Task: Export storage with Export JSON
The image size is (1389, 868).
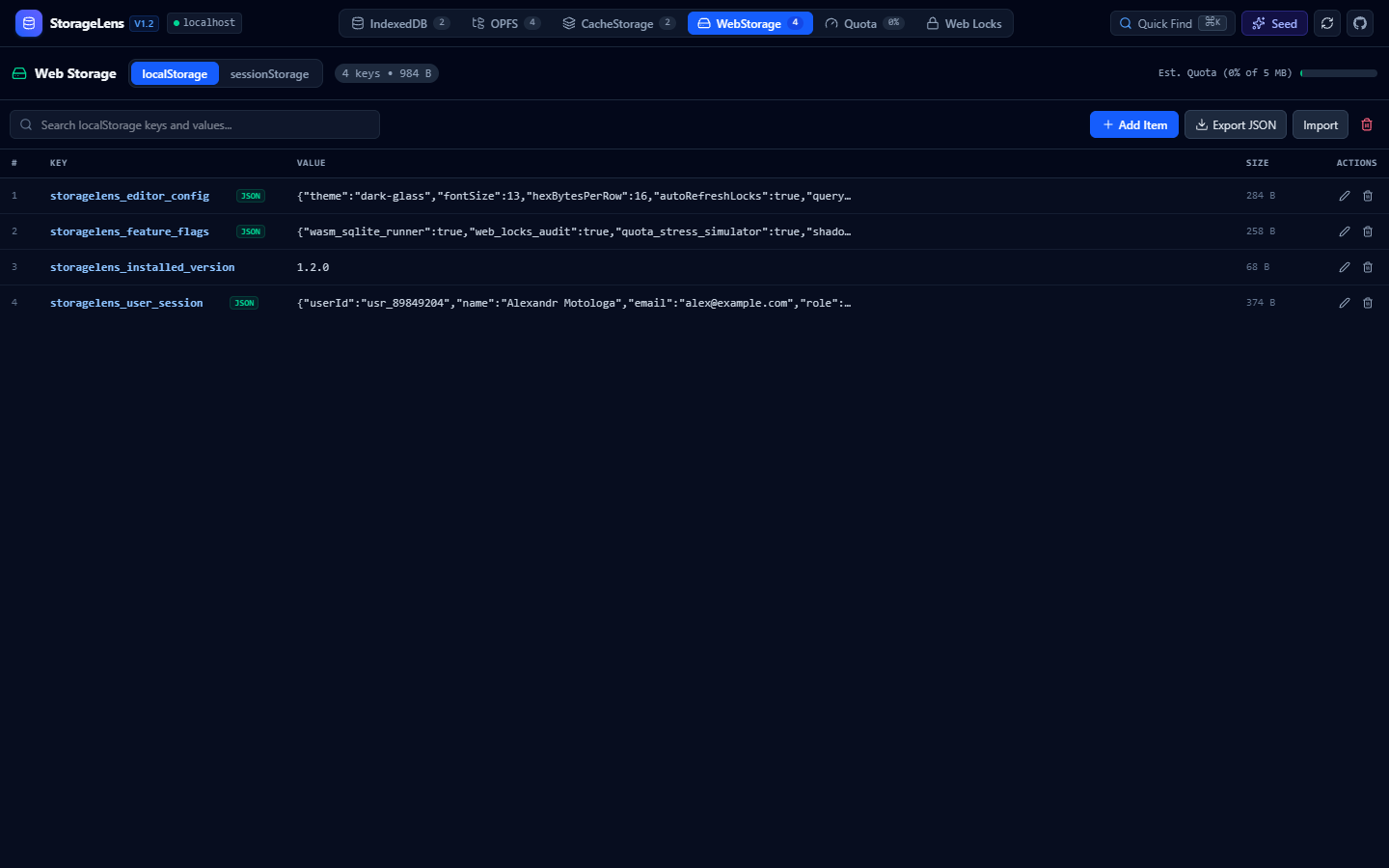Action: click(1236, 124)
